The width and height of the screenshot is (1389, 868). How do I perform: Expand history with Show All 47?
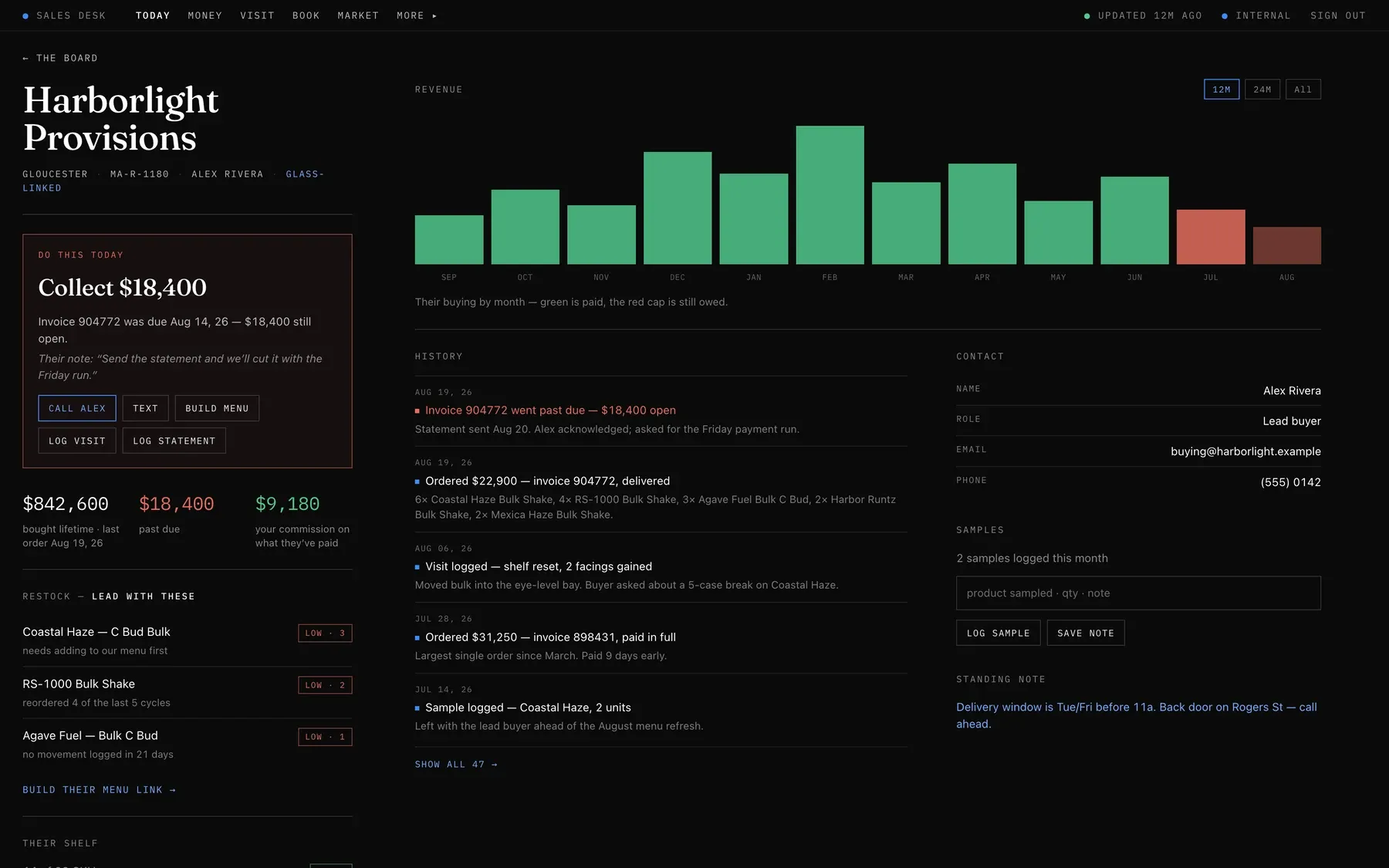click(456, 765)
